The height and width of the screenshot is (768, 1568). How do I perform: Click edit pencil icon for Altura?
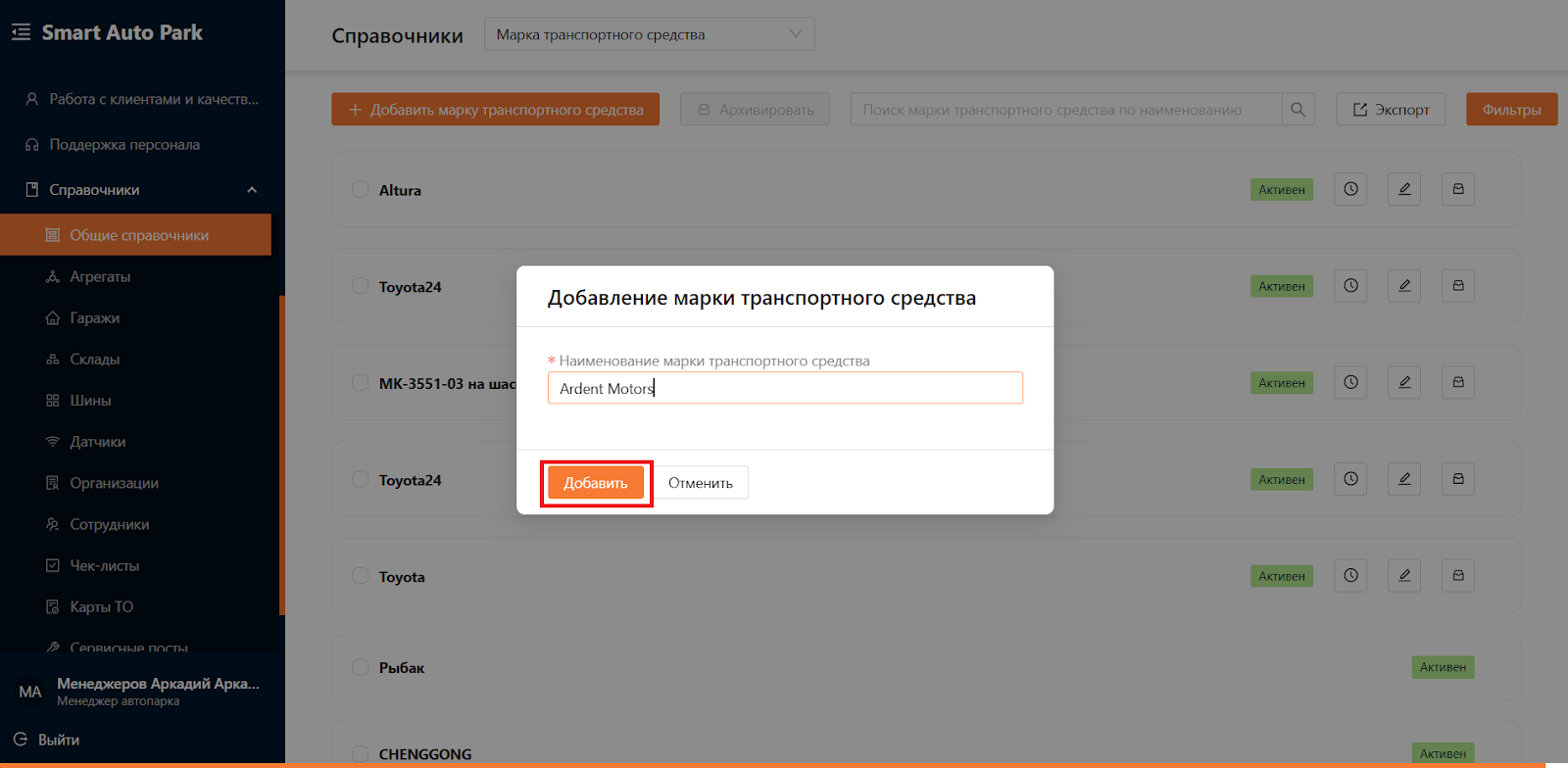click(1404, 189)
